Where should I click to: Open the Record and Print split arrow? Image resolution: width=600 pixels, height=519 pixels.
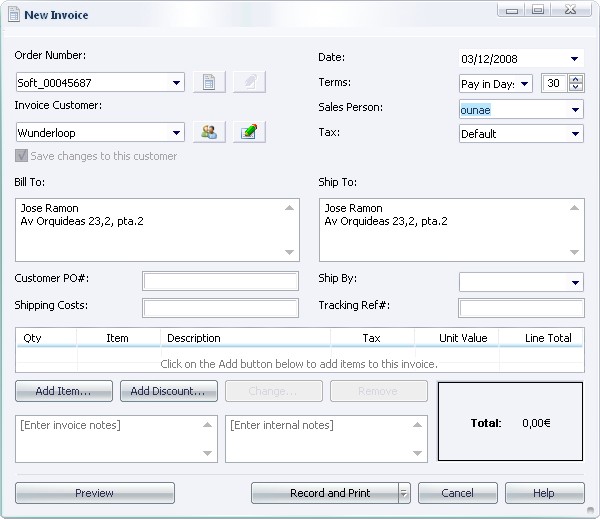[x=404, y=493]
